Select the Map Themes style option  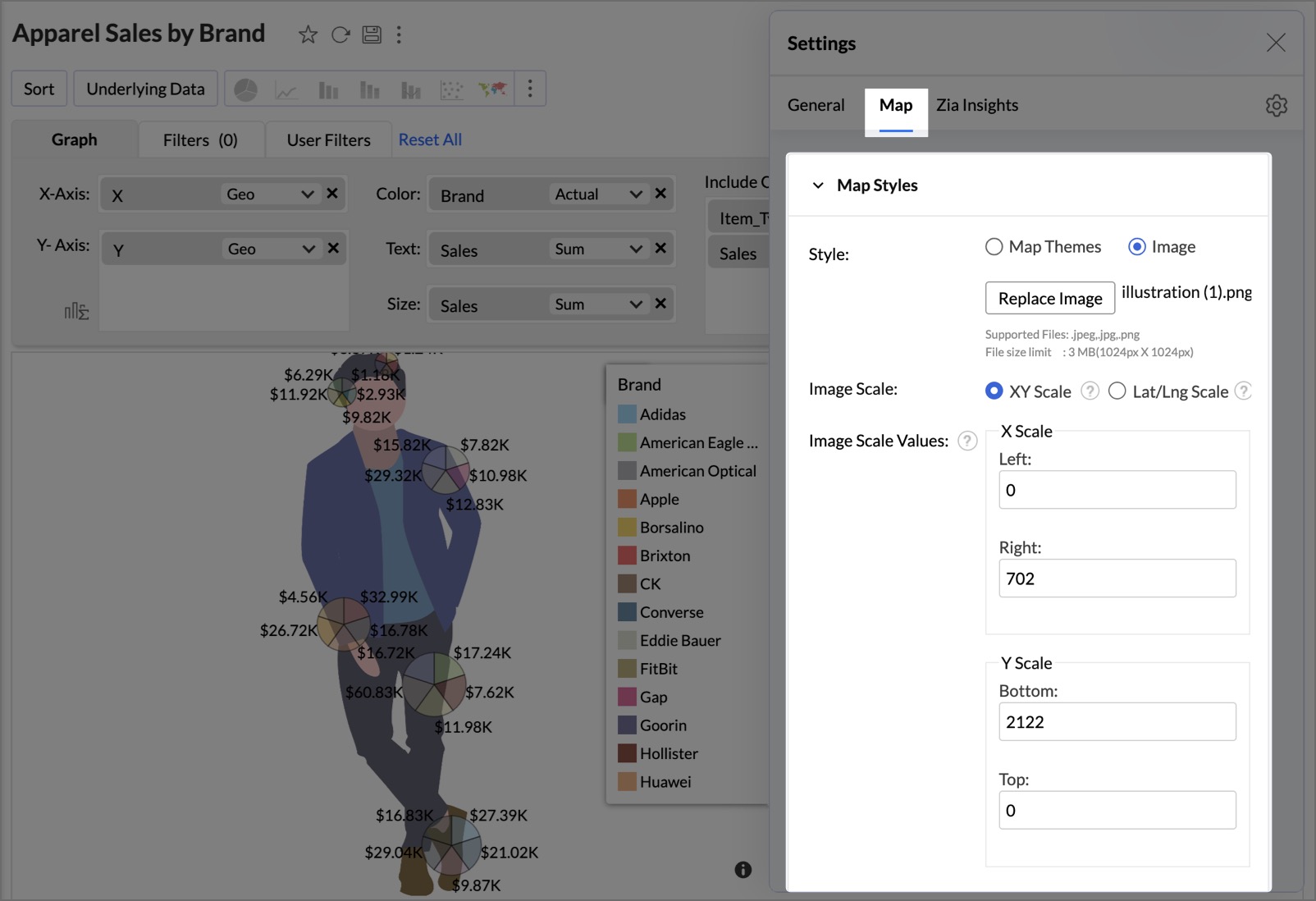(994, 247)
